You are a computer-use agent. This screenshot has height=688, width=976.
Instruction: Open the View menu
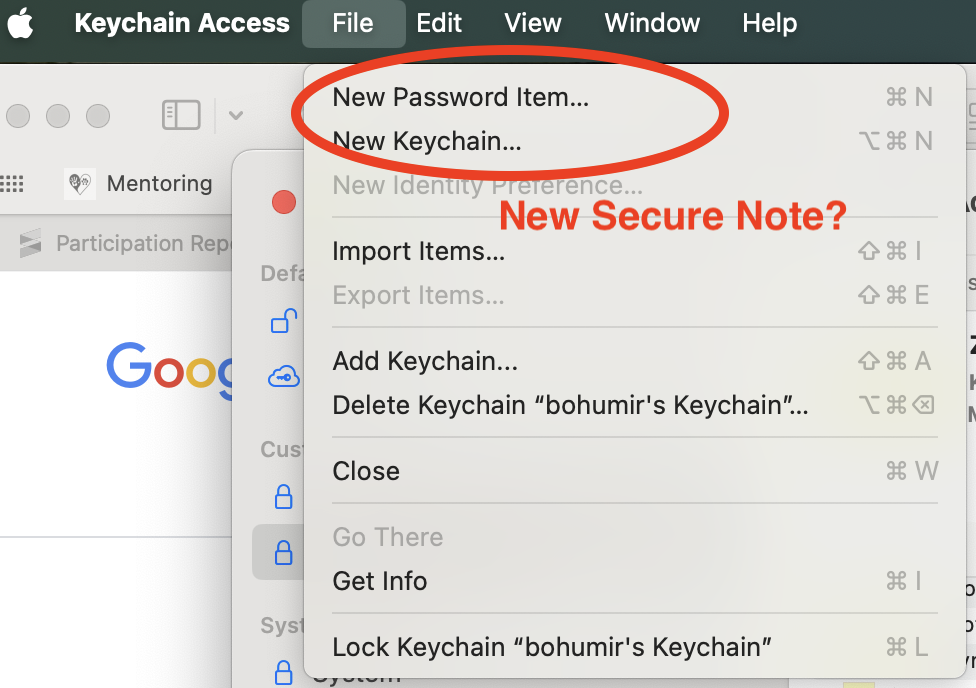532,23
